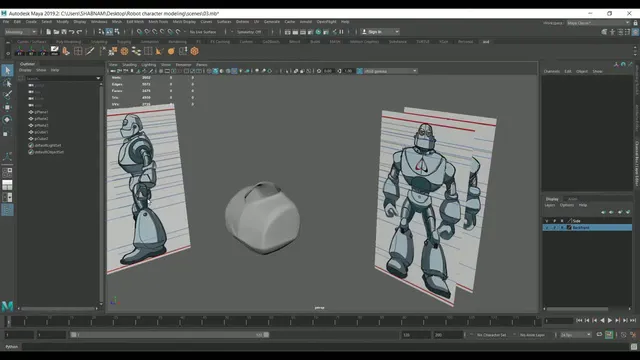
Task: Jump to end of playback range
Action: pos(633,321)
